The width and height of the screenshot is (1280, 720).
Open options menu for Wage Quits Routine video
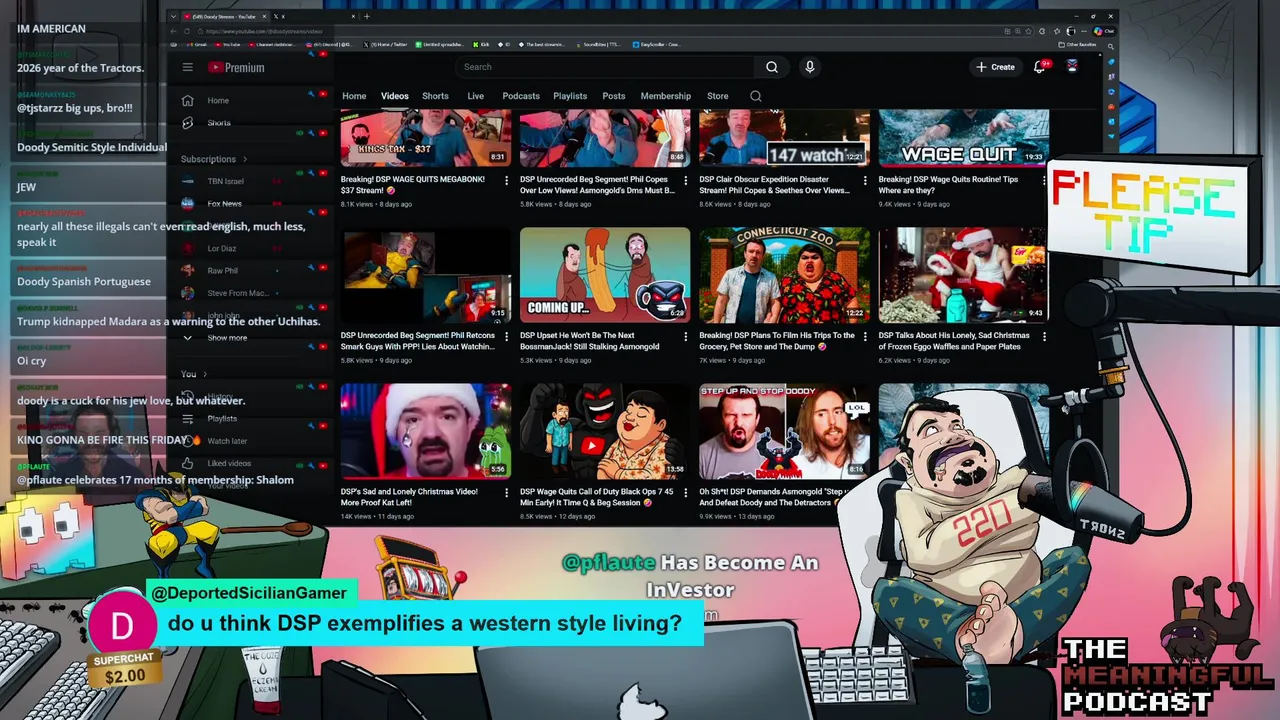pos(1044,181)
